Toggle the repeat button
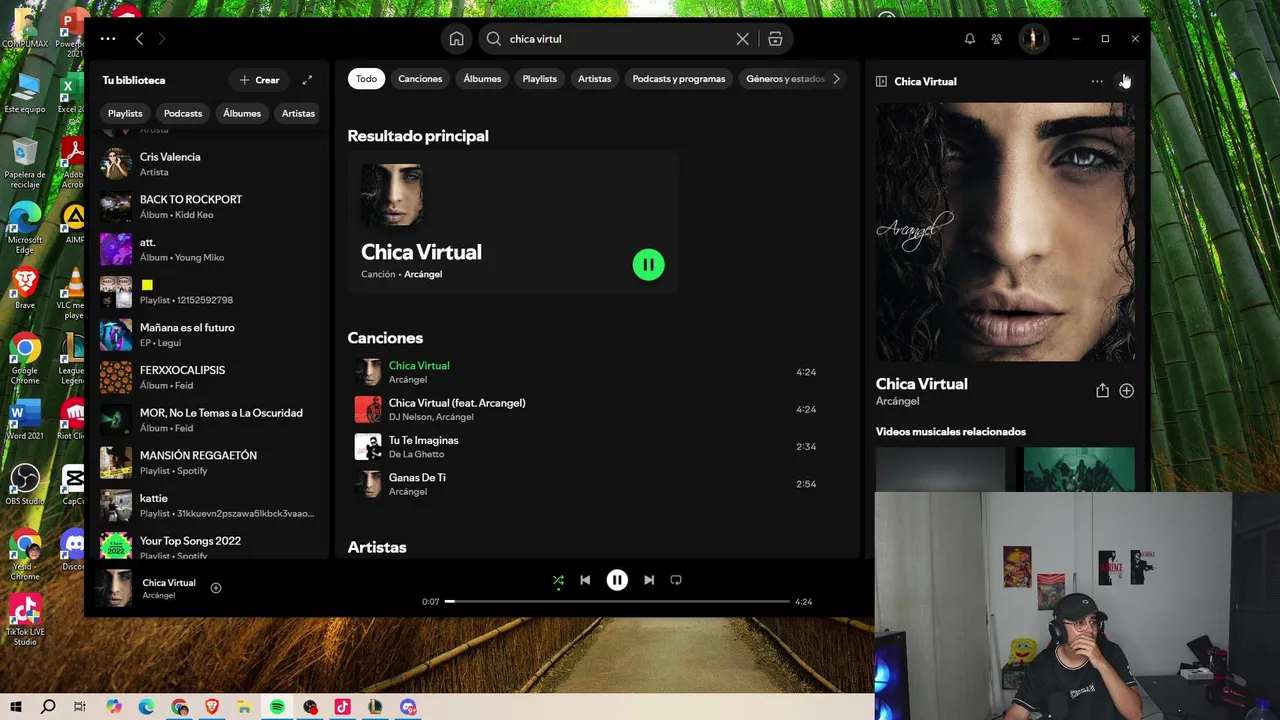 coord(676,580)
